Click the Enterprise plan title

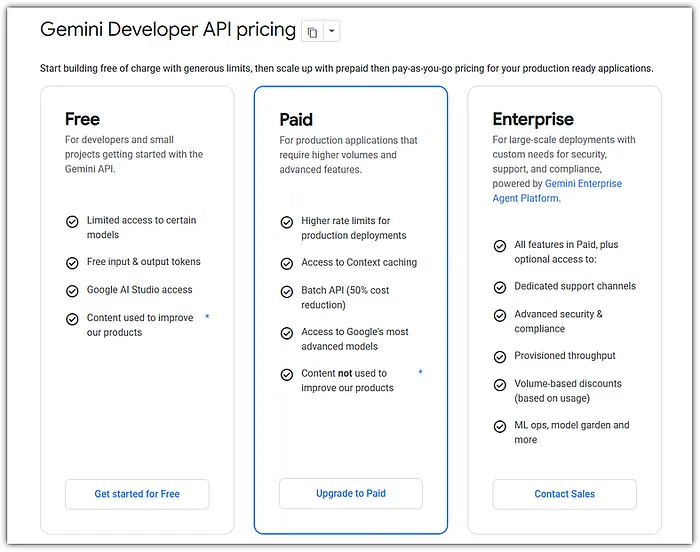click(x=533, y=119)
